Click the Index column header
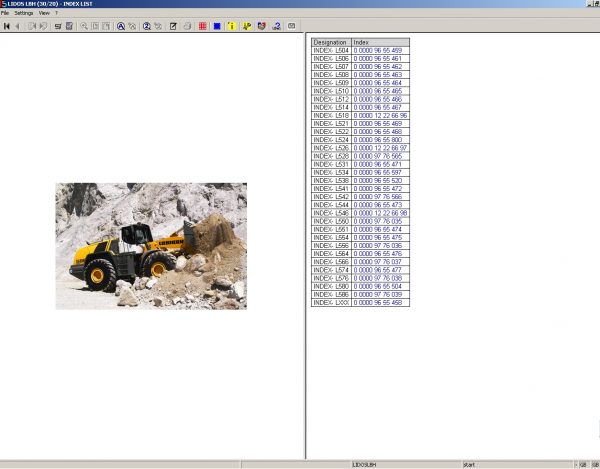This screenshot has height=469, width=600. (x=380, y=42)
